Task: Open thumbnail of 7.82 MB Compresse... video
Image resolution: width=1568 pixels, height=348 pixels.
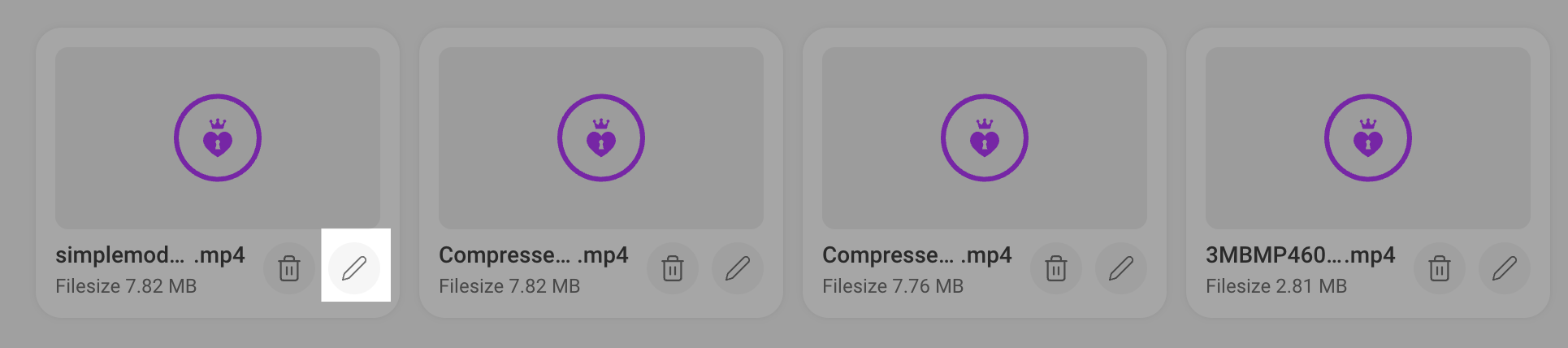Action: pos(601,137)
